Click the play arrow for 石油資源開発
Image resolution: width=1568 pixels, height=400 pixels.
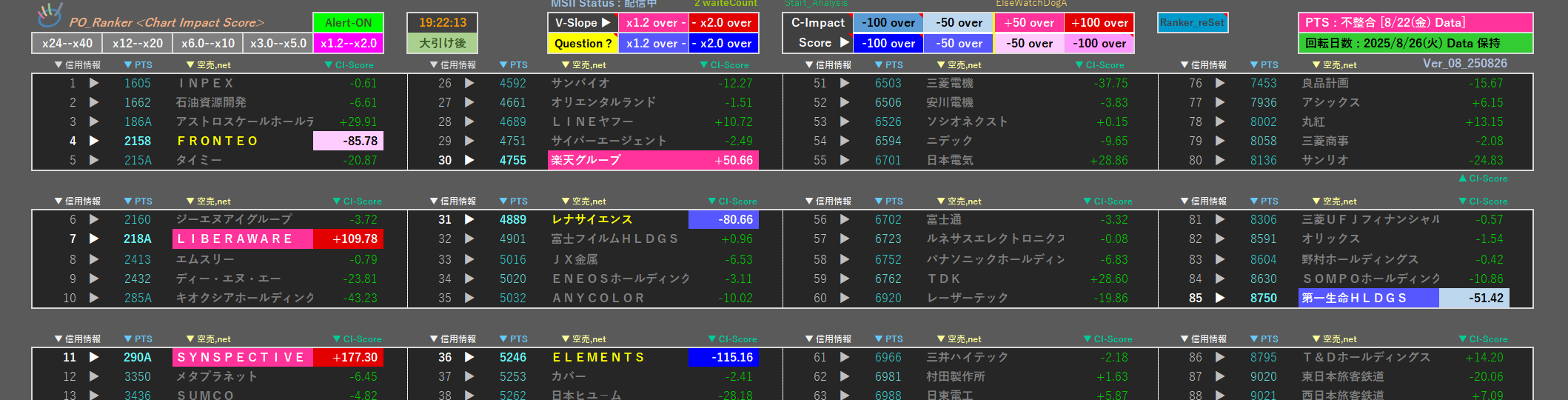(x=94, y=102)
